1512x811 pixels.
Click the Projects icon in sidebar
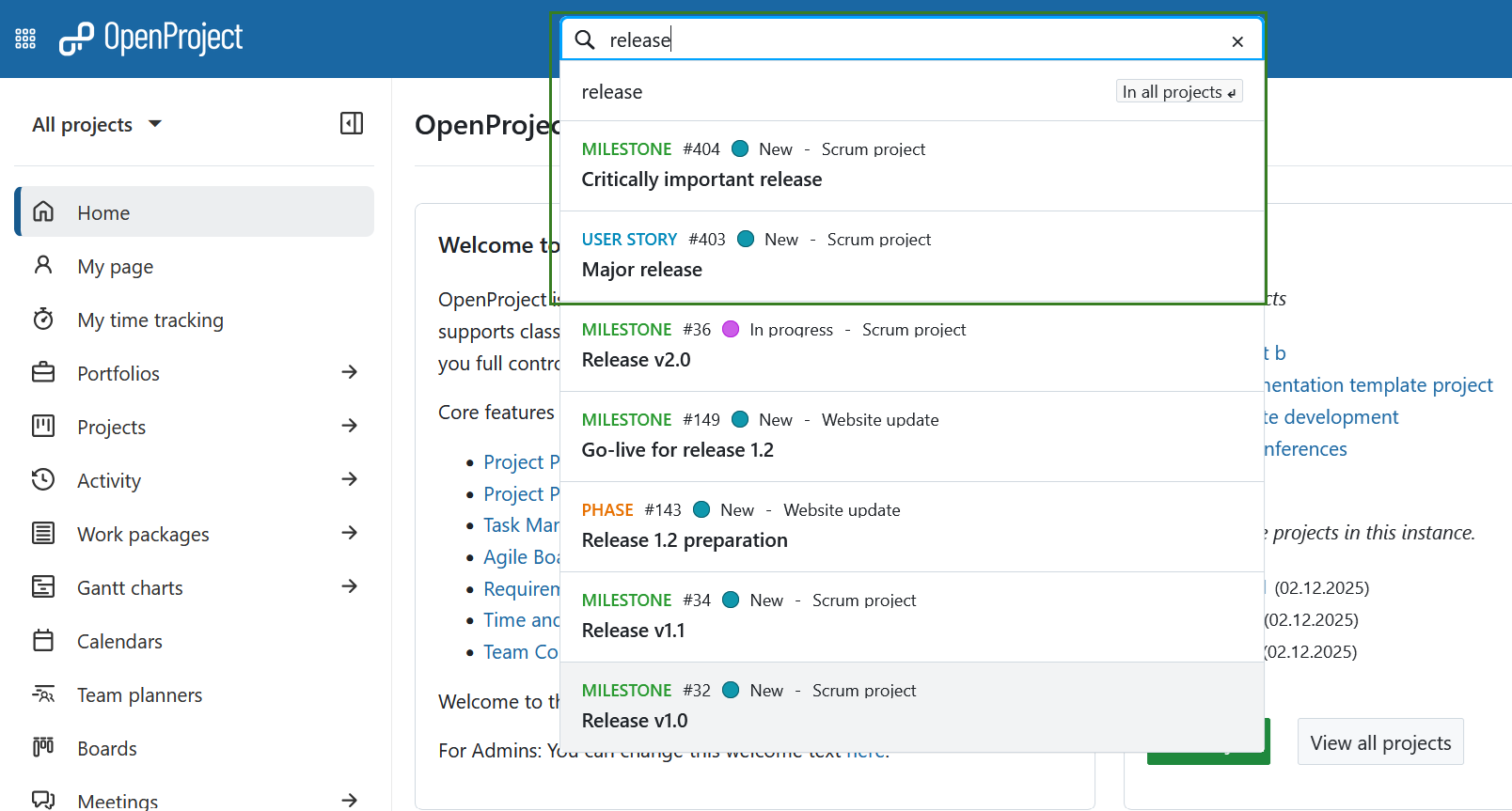click(x=43, y=426)
